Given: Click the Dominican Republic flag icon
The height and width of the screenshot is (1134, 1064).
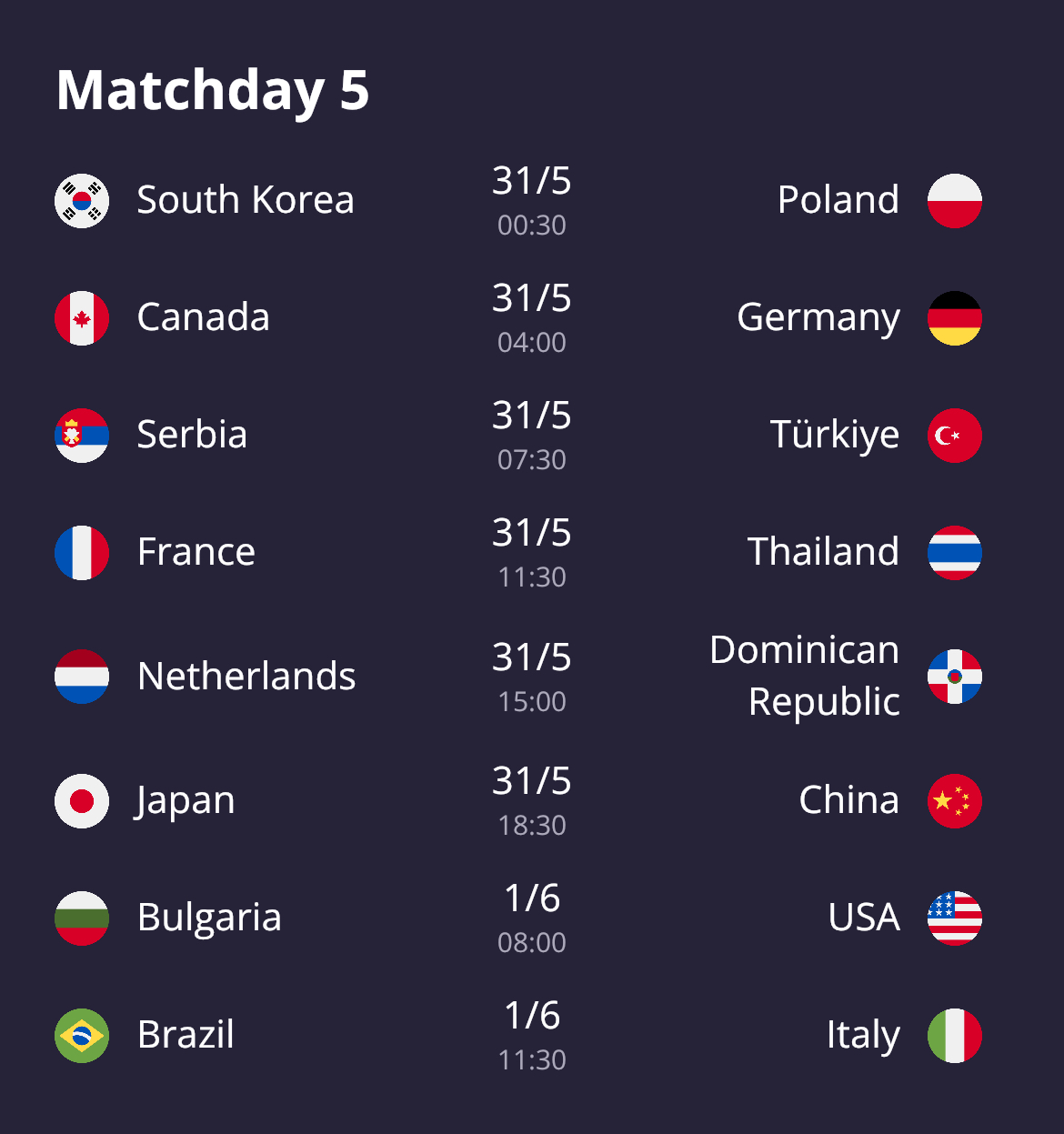Looking at the screenshot, I should [x=955, y=677].
